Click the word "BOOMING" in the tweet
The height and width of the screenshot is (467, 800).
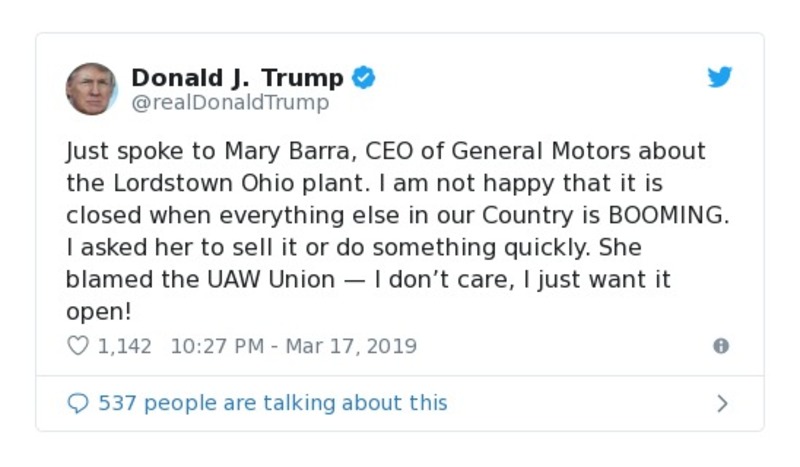click(670, 216)
